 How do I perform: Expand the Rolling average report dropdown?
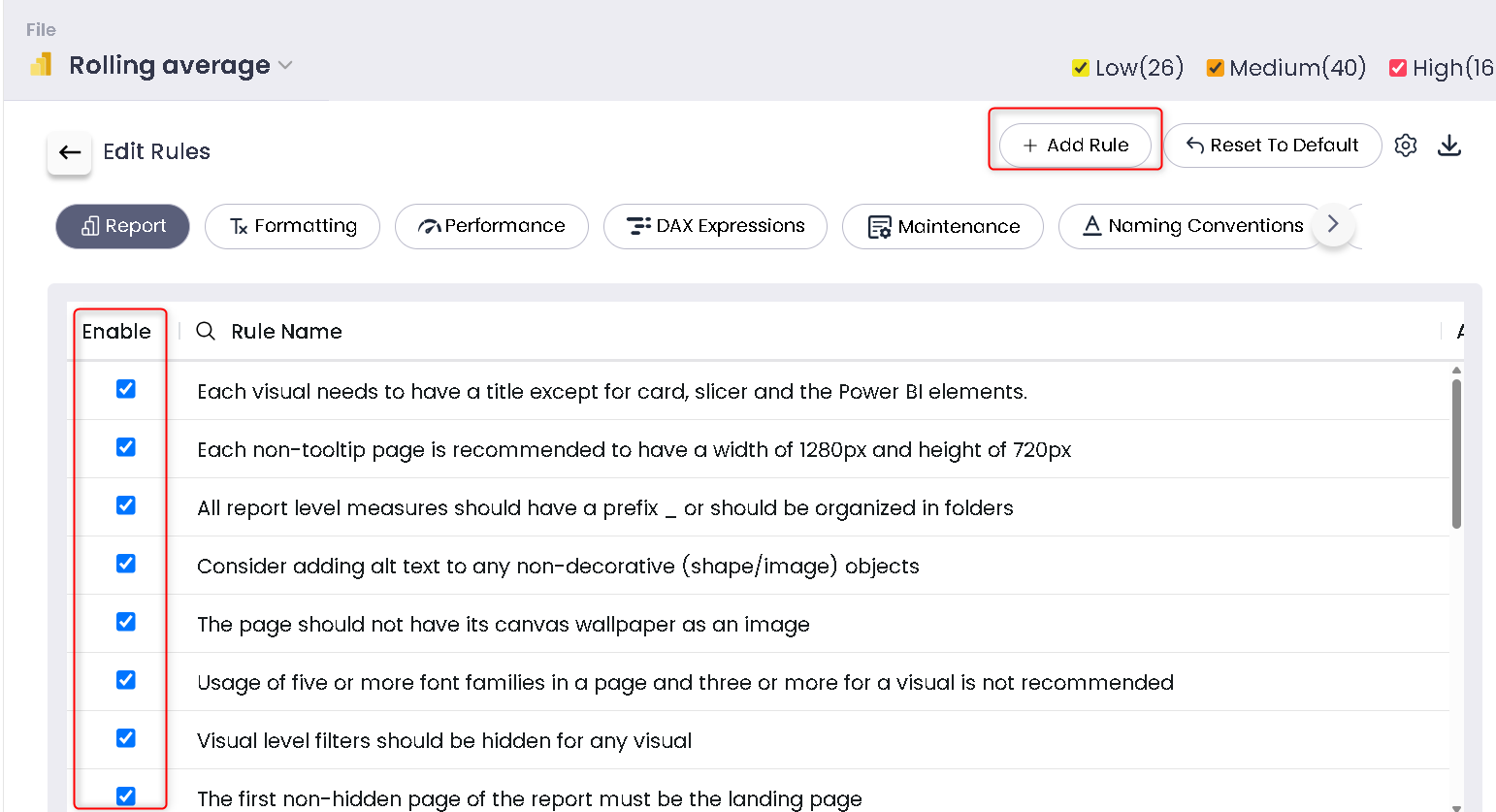point(285,65)
